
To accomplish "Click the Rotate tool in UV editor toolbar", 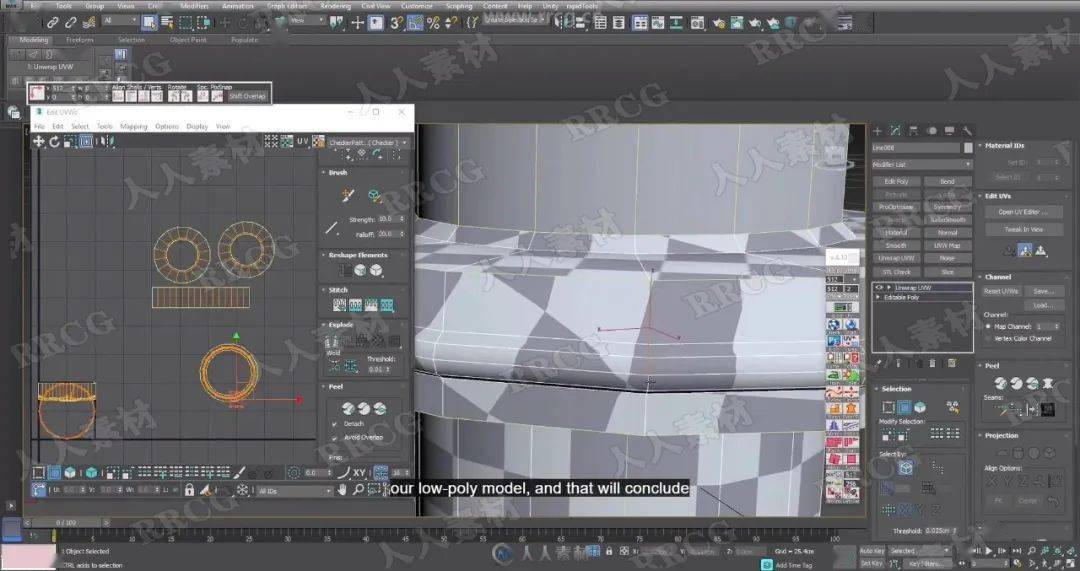I will pos(55,142).
